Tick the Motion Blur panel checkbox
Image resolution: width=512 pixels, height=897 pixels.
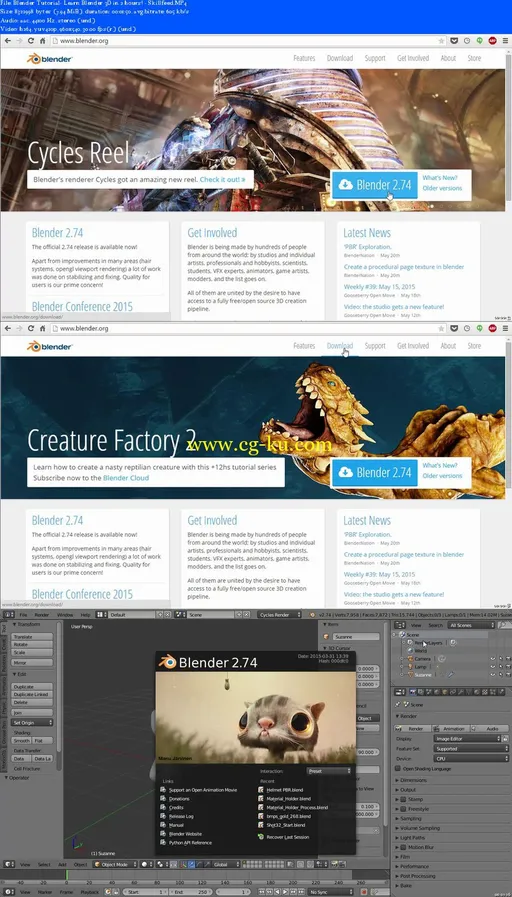[403, 847]
